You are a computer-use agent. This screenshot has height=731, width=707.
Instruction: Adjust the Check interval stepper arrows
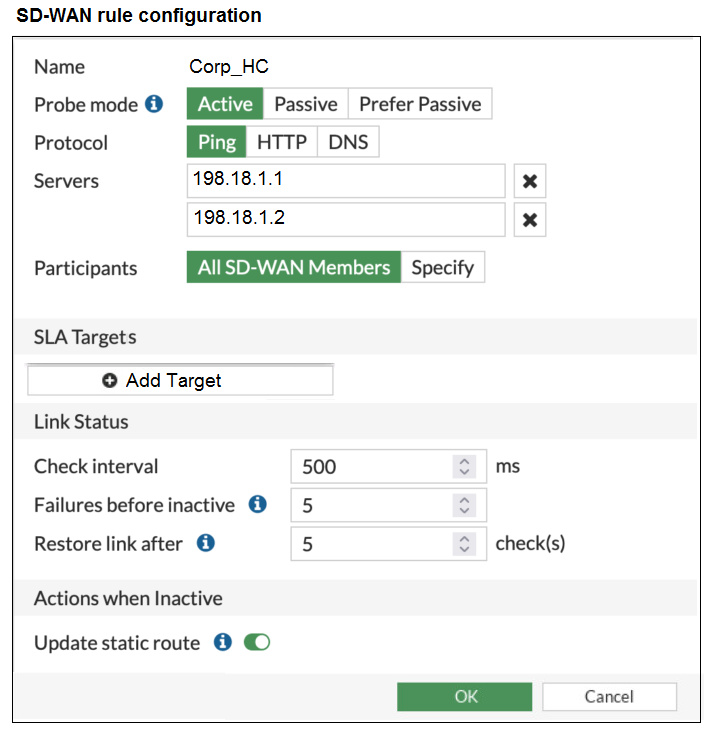[464, 466]
